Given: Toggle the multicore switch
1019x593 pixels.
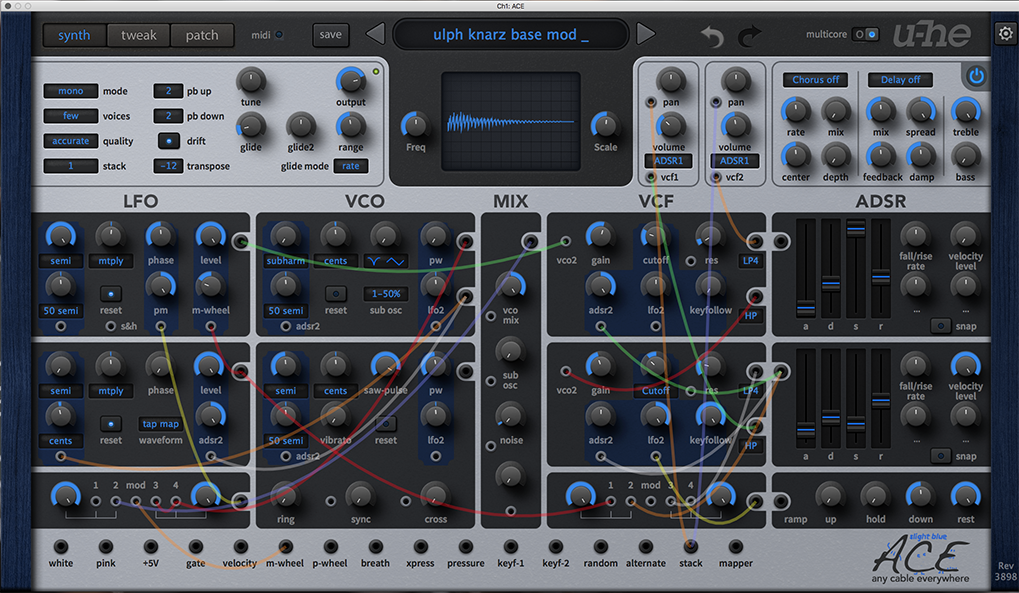Looking at the screenshot, I should tap(866, 34).
